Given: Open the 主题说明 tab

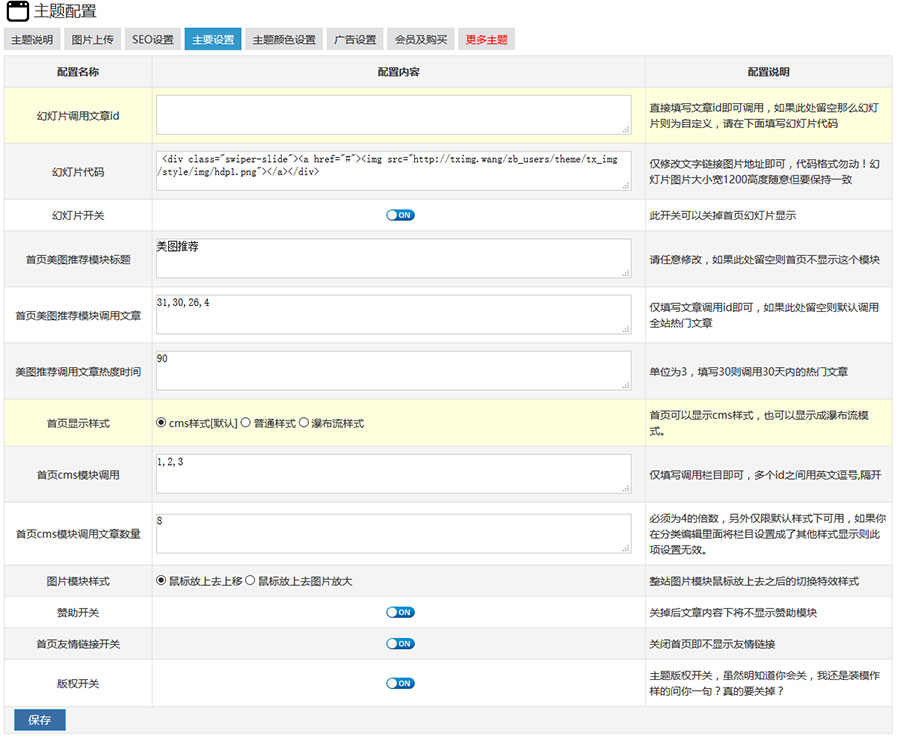Looking at the screenshot, I should (32, 40).
